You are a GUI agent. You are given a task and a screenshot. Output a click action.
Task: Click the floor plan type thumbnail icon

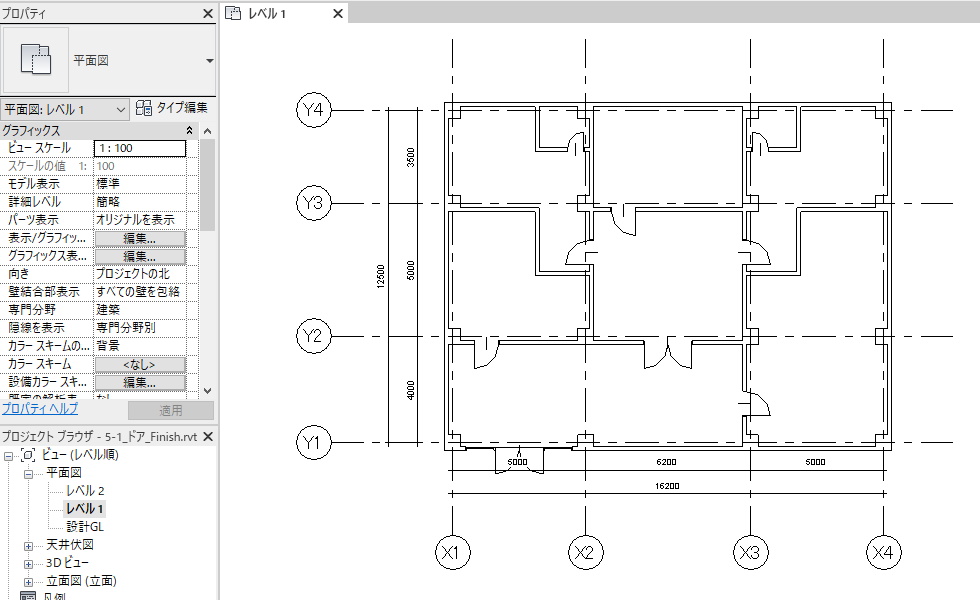36,60
